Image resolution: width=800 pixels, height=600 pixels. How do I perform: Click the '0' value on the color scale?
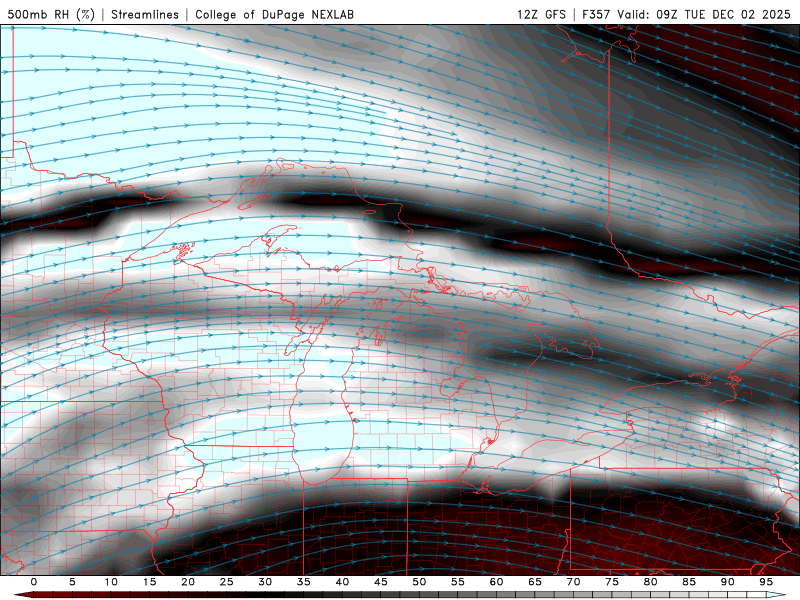point(34,582)
